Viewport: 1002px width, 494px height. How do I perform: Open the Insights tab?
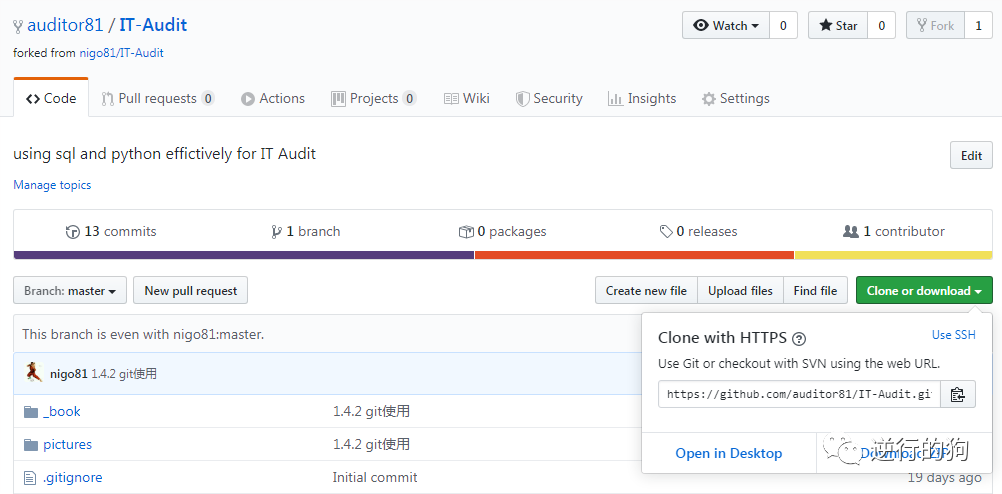click(x=642, y=98)
